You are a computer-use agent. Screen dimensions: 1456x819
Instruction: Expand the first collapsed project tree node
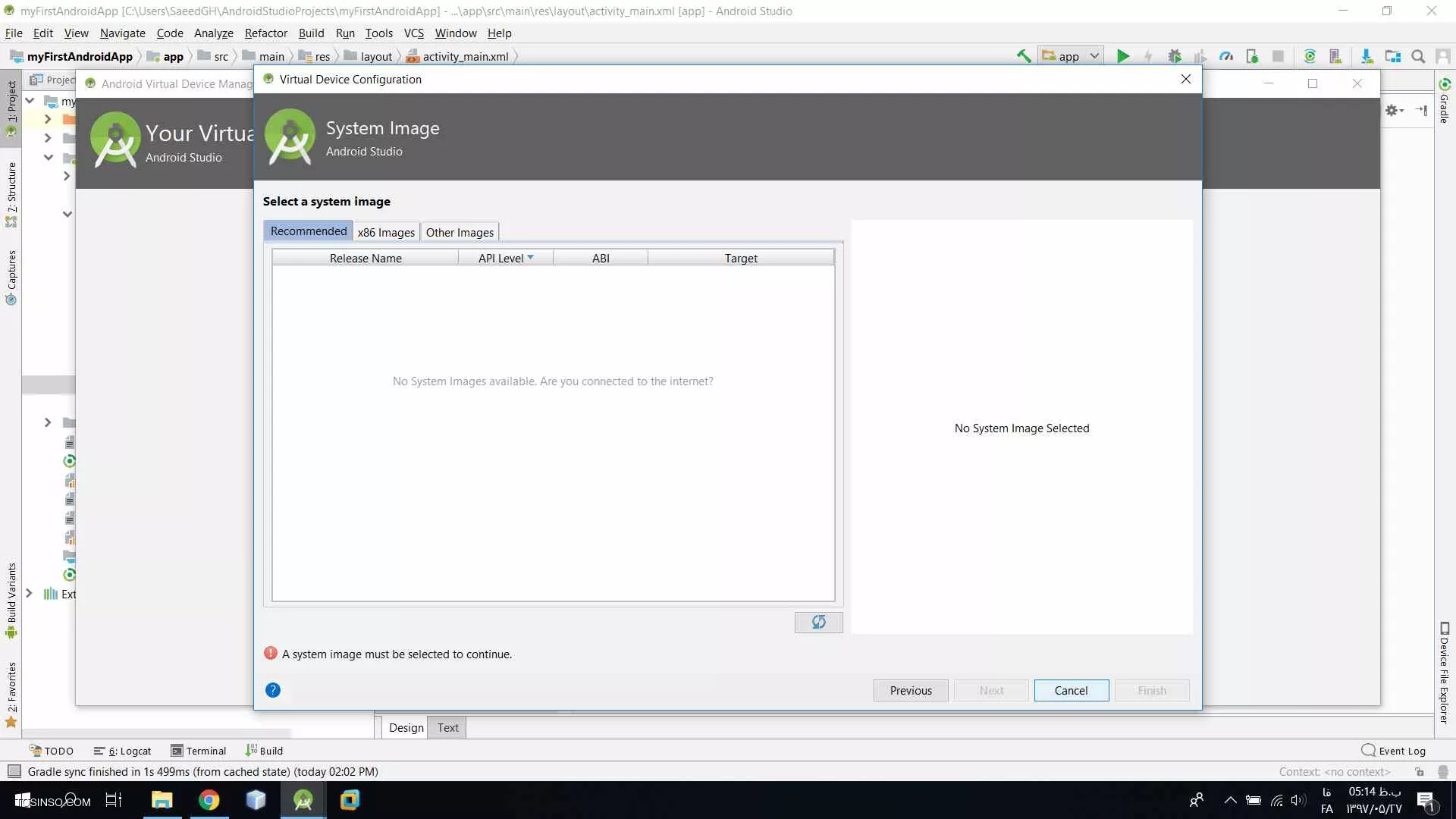pos(48,119)
